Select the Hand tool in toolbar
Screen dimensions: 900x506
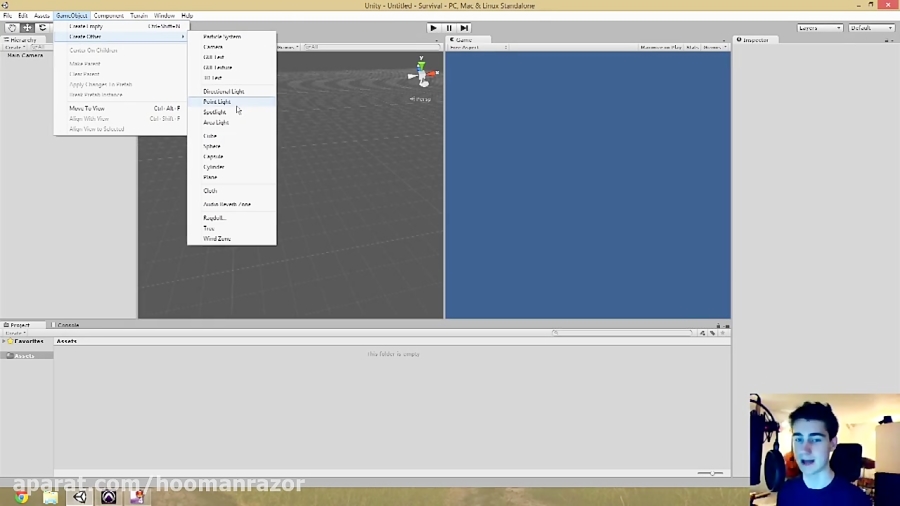pyautogui.click(x=11, y=28)
